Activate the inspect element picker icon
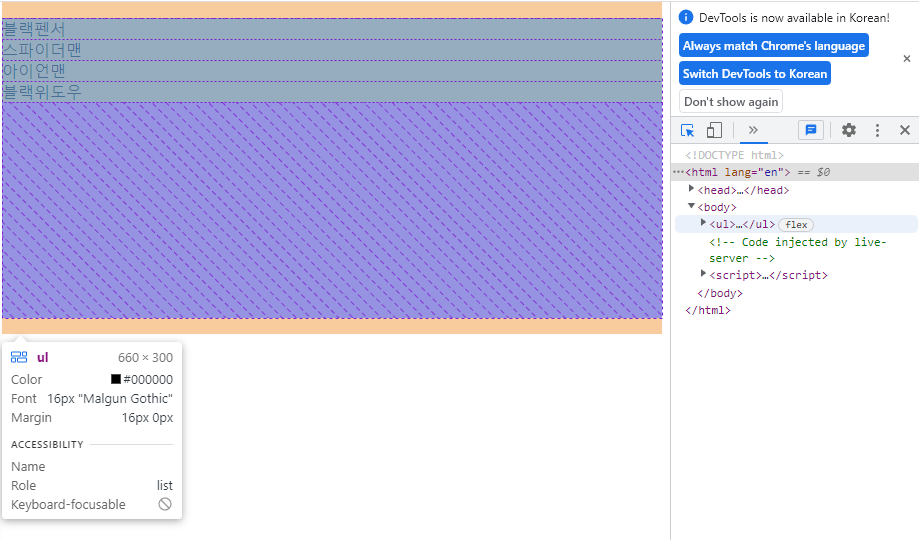The image size is (919, 540). [x=687, y=130]
